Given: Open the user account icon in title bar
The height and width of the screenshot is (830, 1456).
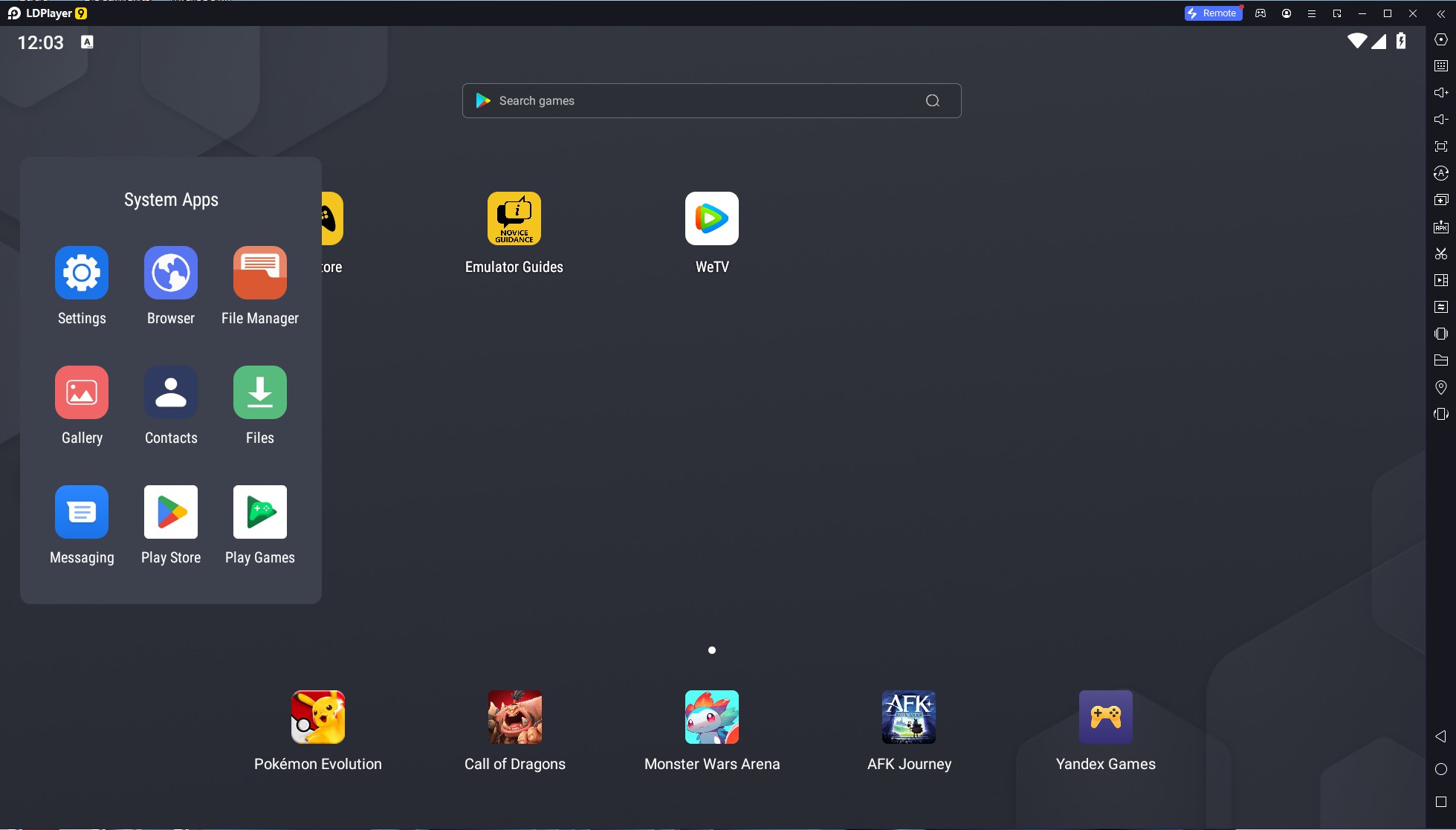Looking at the screenshot, I should tap(1287, 13).
